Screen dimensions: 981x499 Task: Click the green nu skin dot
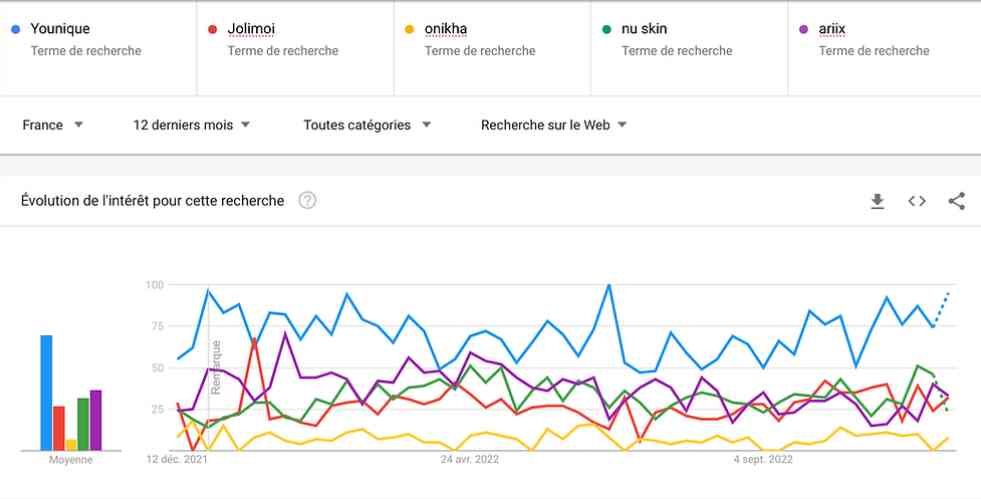tap(606, 29)
